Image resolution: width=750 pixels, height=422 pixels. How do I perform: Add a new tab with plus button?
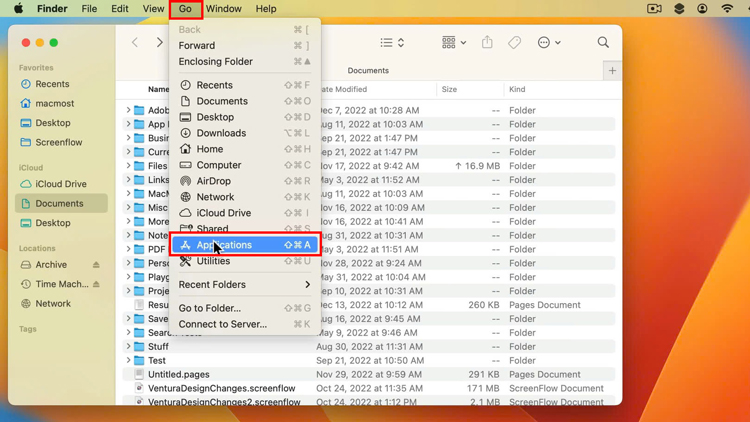(612, 71)
